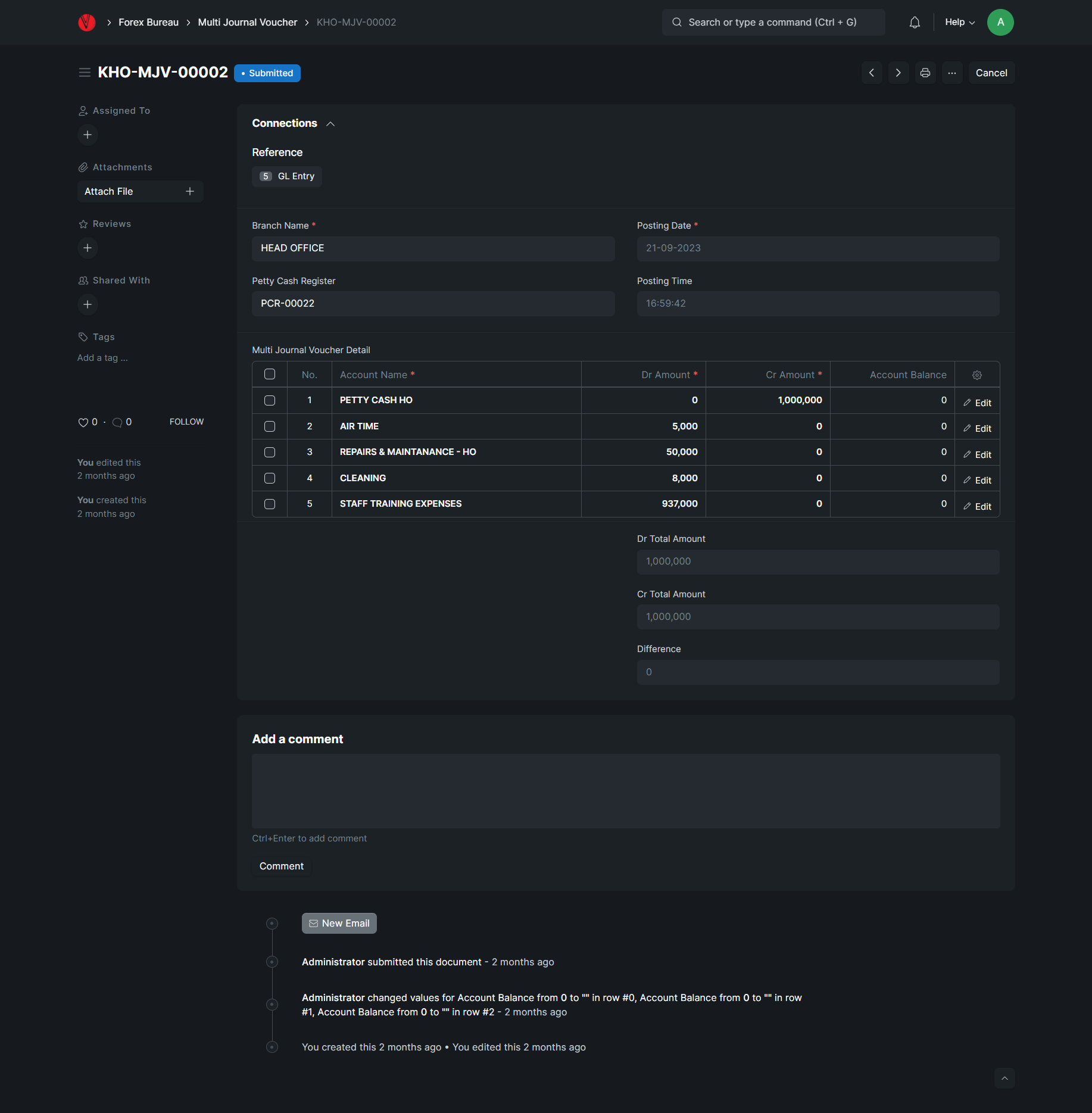Screen dimensions: 1092x1113
Task: Click the Comment button
Action: click(281, 866)
